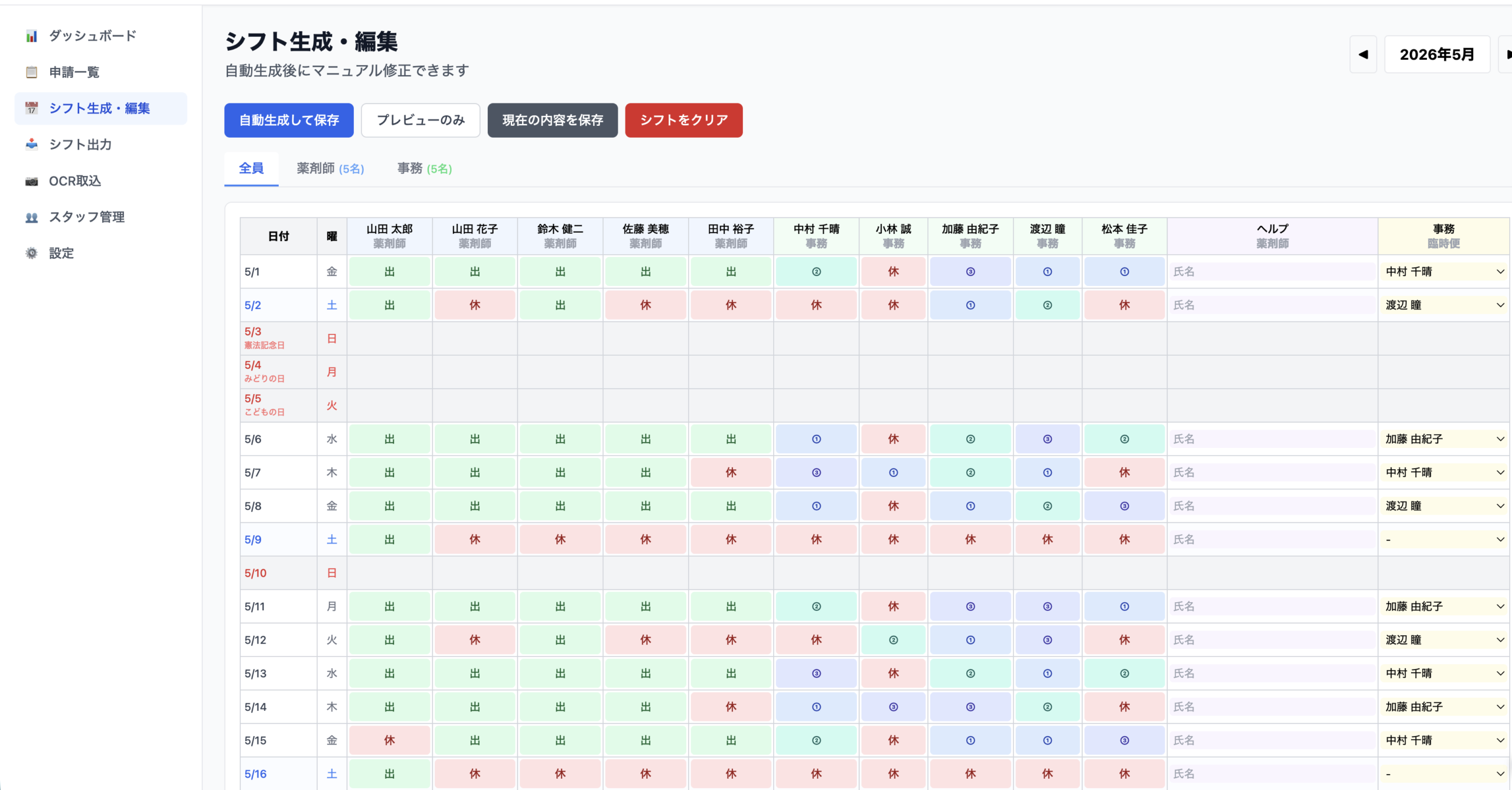Toggle 山田 太郎's 5/15 休 shift cell
The width and height of the screenshot is (1512, 790).
(389, 740)
